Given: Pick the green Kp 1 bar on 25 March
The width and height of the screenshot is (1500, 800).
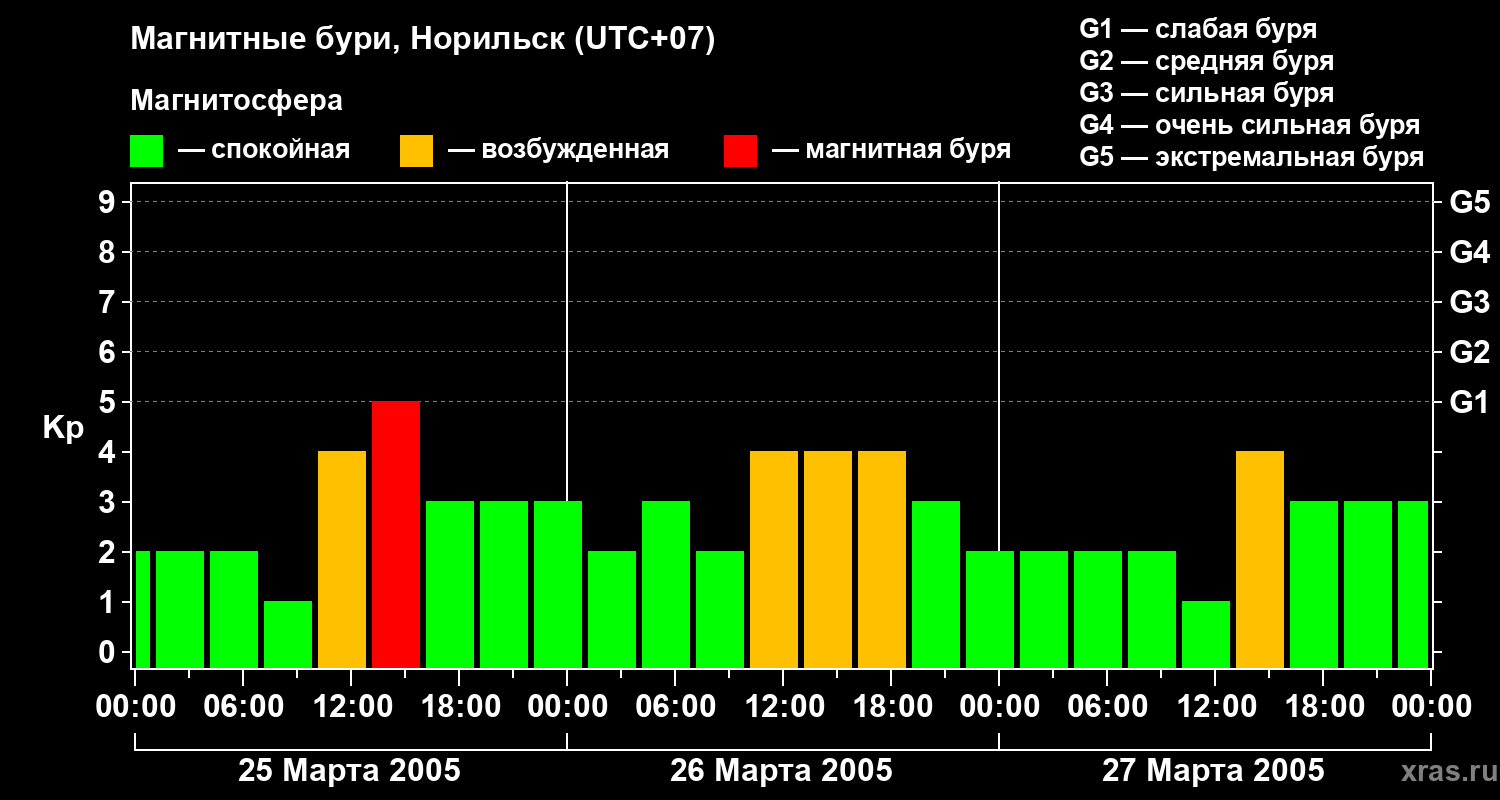Looking at the screenshot, I should 288,635.
